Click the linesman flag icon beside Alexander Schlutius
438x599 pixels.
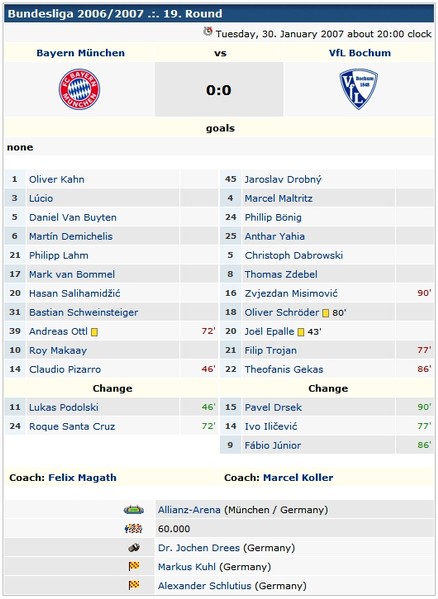point(134,585)
